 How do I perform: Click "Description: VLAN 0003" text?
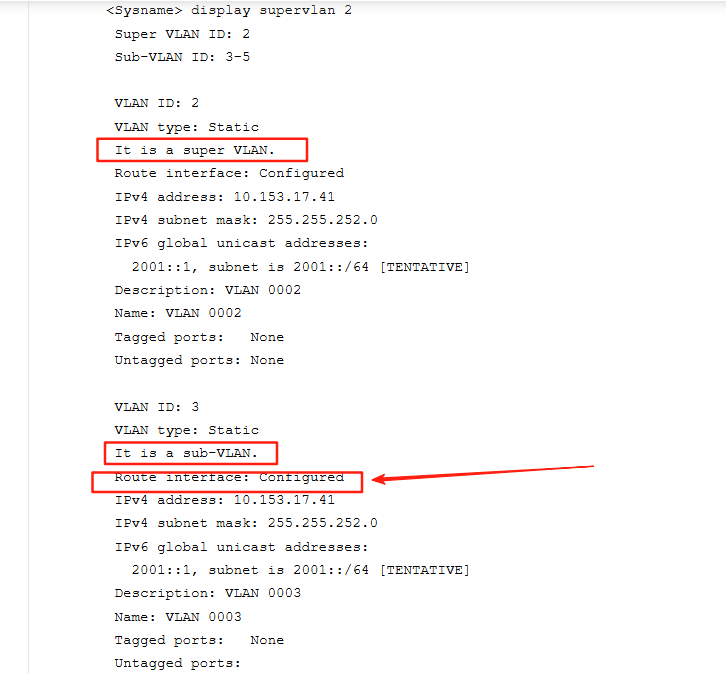207,593
